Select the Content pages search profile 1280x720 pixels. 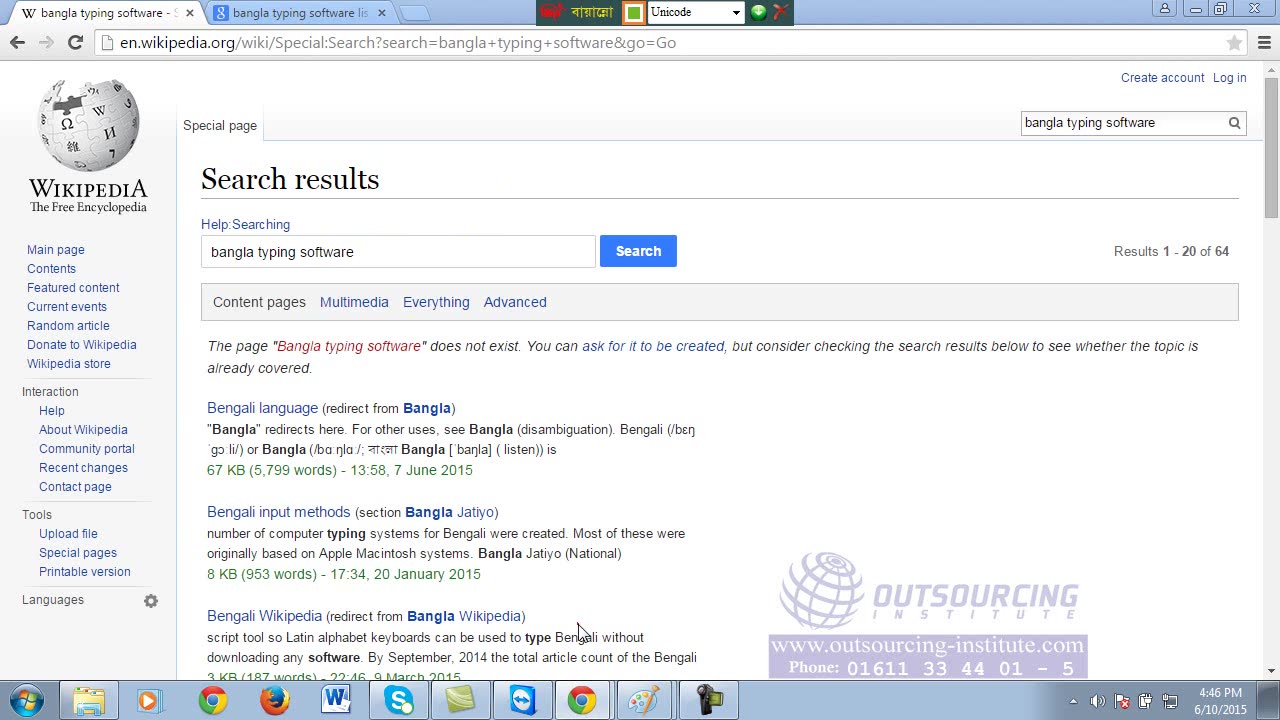click(259, 302)
